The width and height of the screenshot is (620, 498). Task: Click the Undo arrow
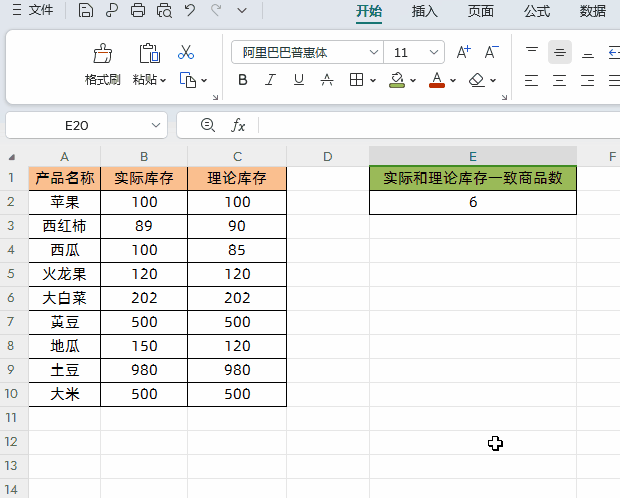pyautogui.click(x=190, y=10)
